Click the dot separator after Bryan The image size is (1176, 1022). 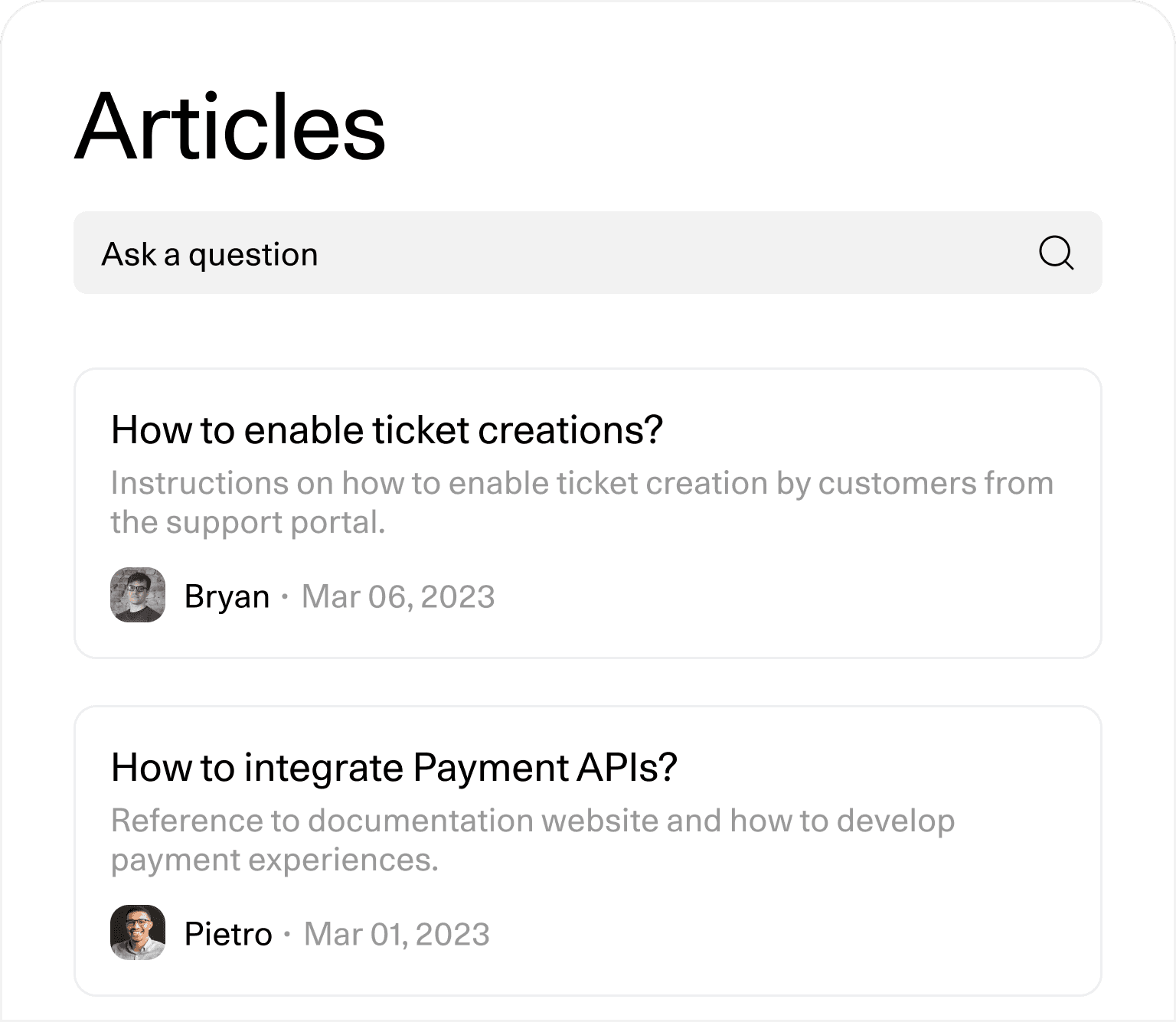click(285, 596)
